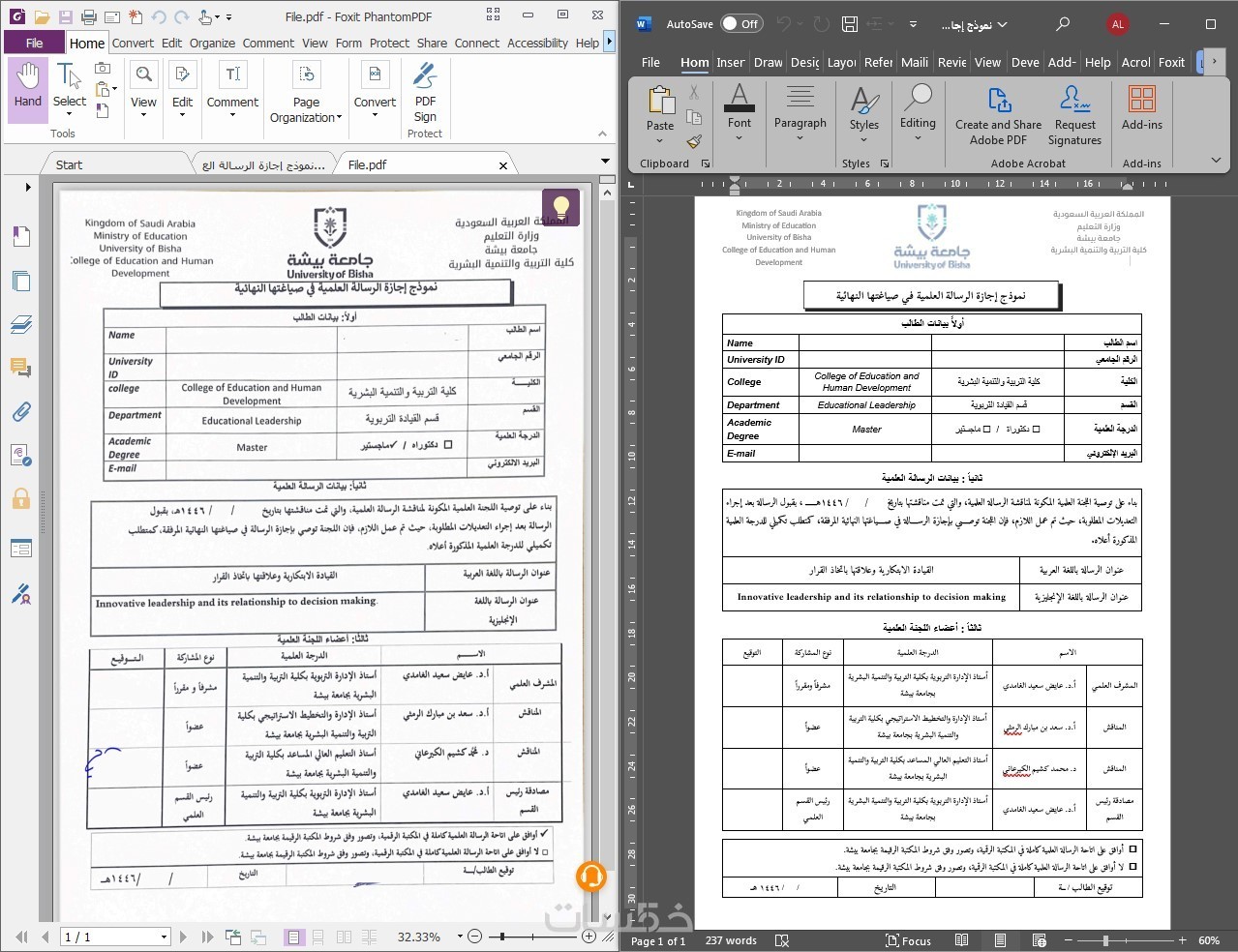This screenshot has height=952, width=1238.
Task: Toggle AutoSave switch in Word
Action: pos(742,24)
